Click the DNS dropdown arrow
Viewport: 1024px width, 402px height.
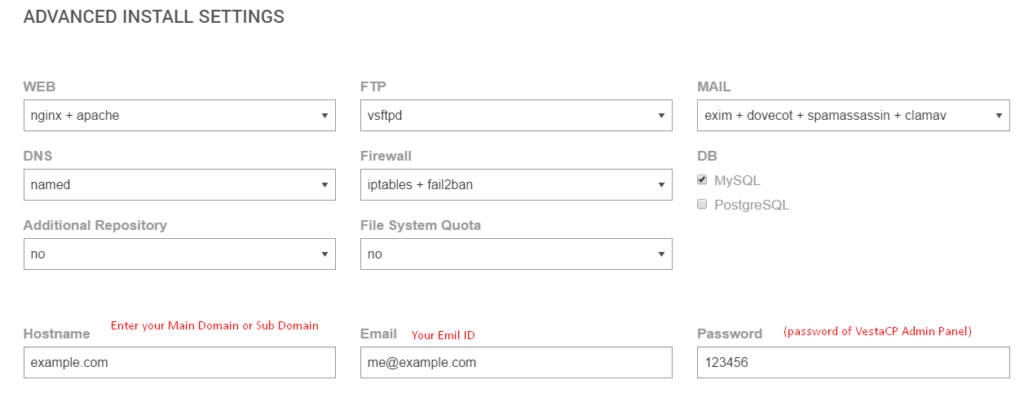325,185
